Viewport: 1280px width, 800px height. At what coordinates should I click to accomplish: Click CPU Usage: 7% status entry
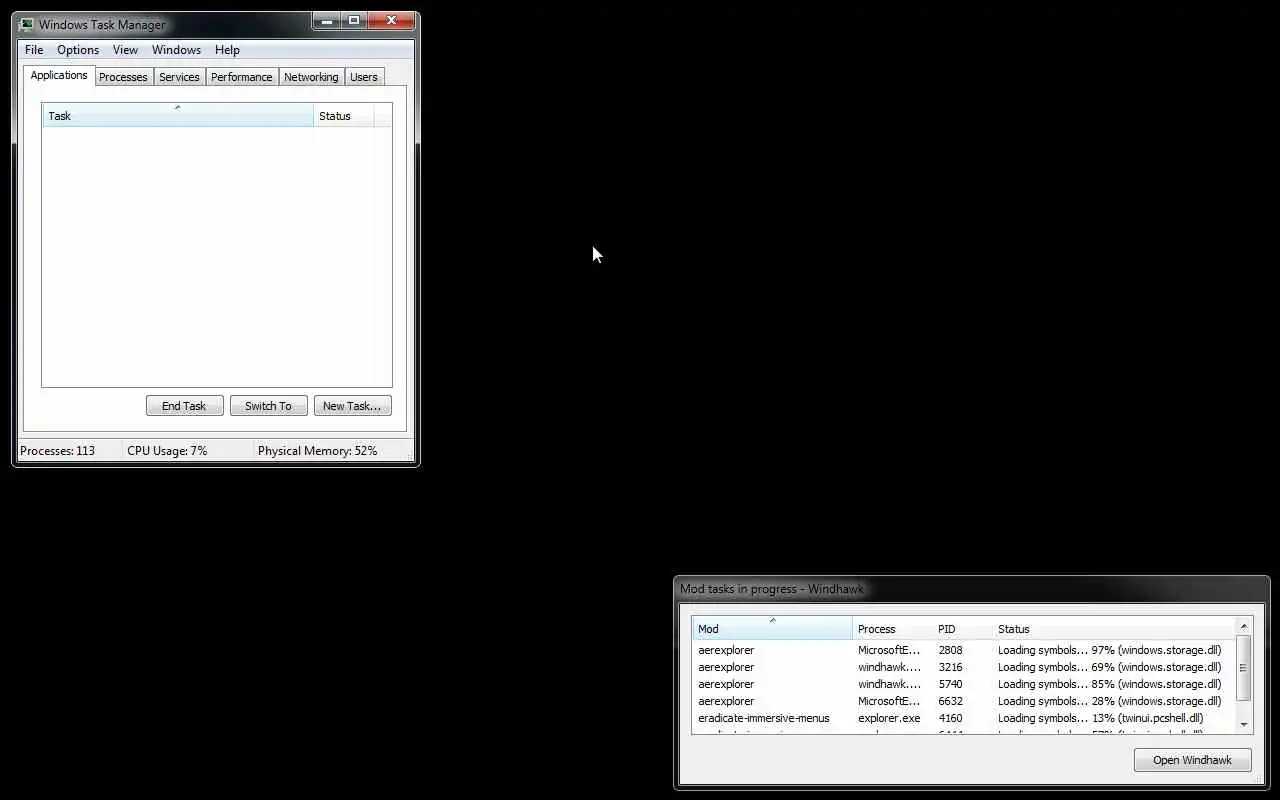click(x=167, y=451)
